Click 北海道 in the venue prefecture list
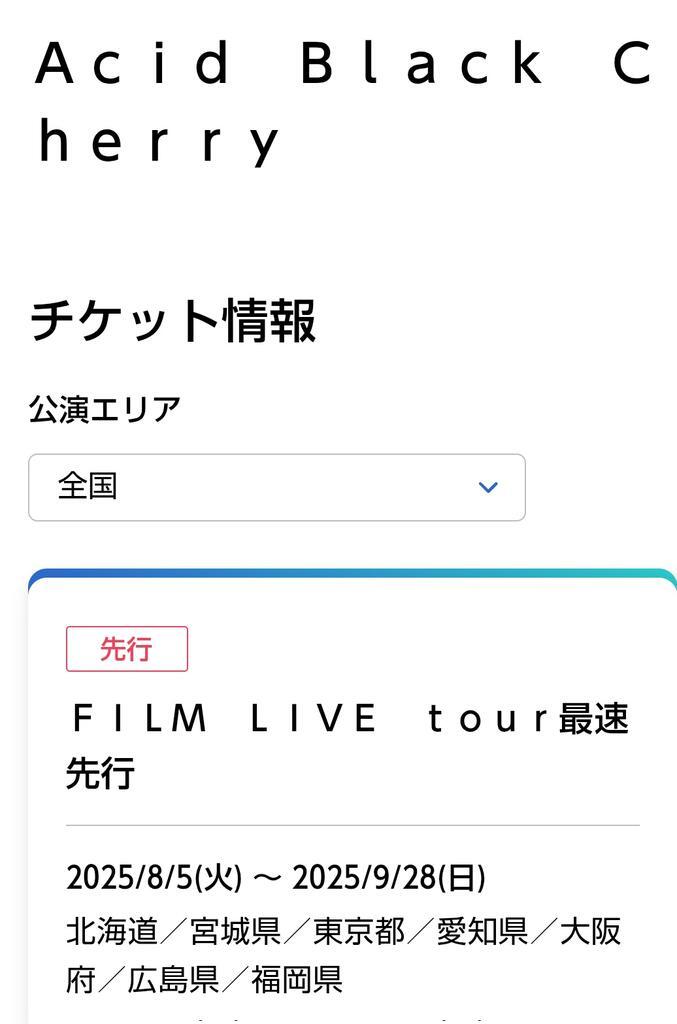Screen dimensions: 677x1024 coord(112,931)
